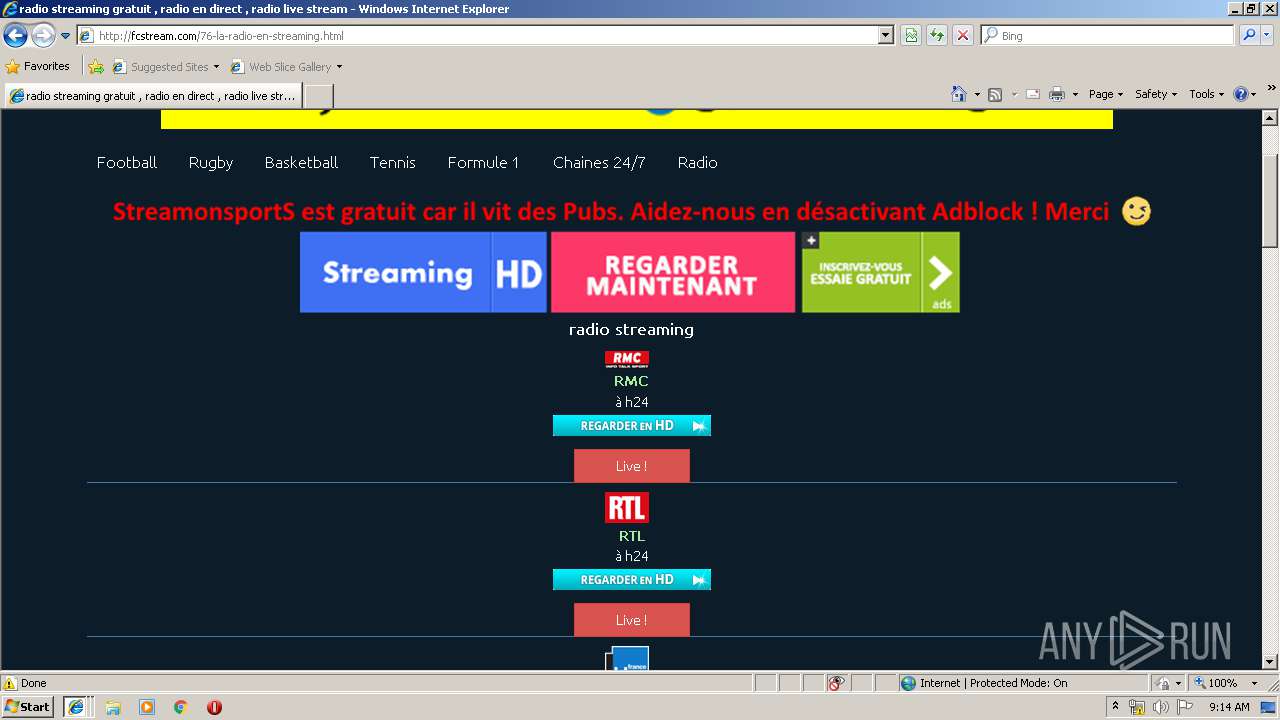Click the Forward navigation arrow
This screenshot has height=720, width=1280.
click(43, 36)
